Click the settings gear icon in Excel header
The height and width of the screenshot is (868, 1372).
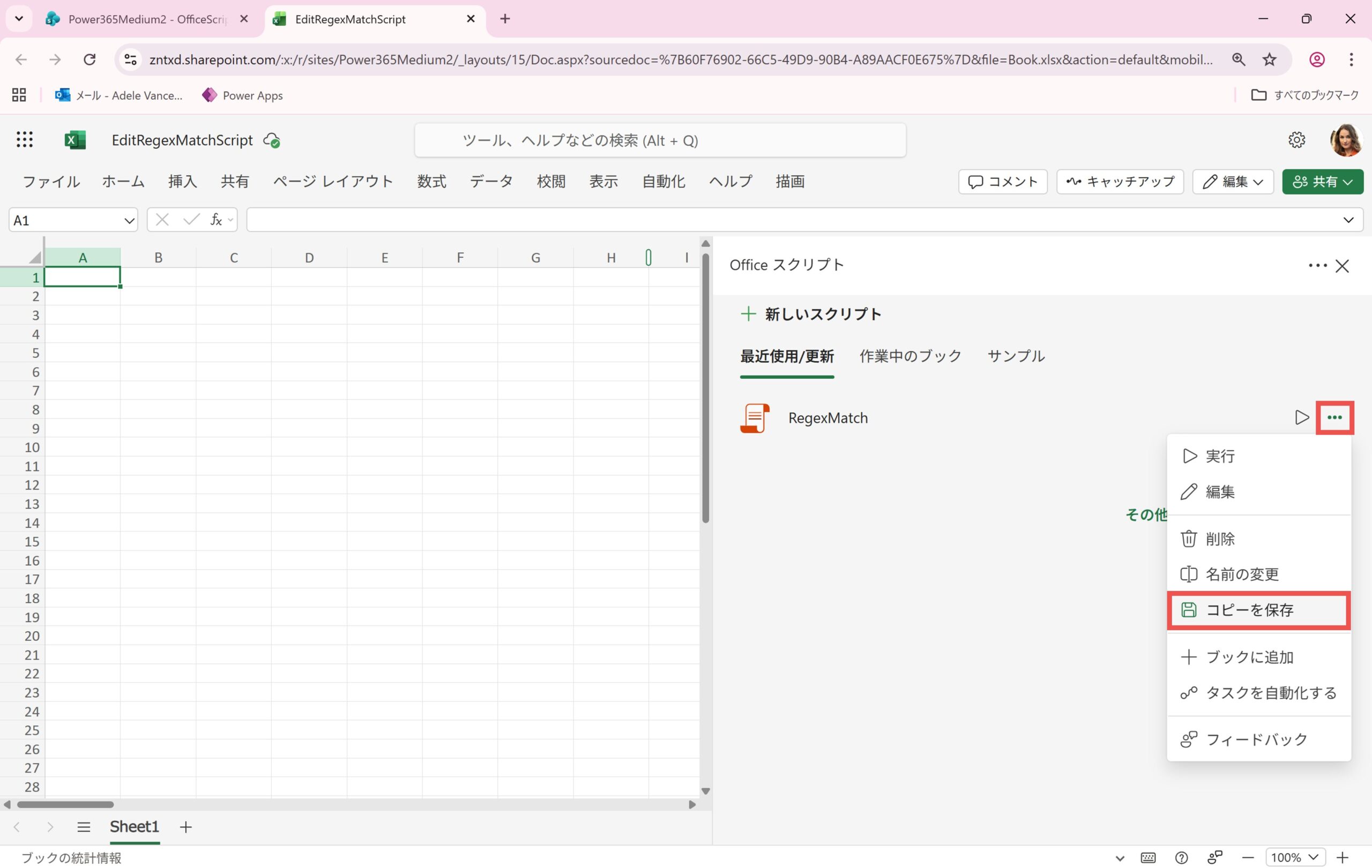pos(1297,139)
